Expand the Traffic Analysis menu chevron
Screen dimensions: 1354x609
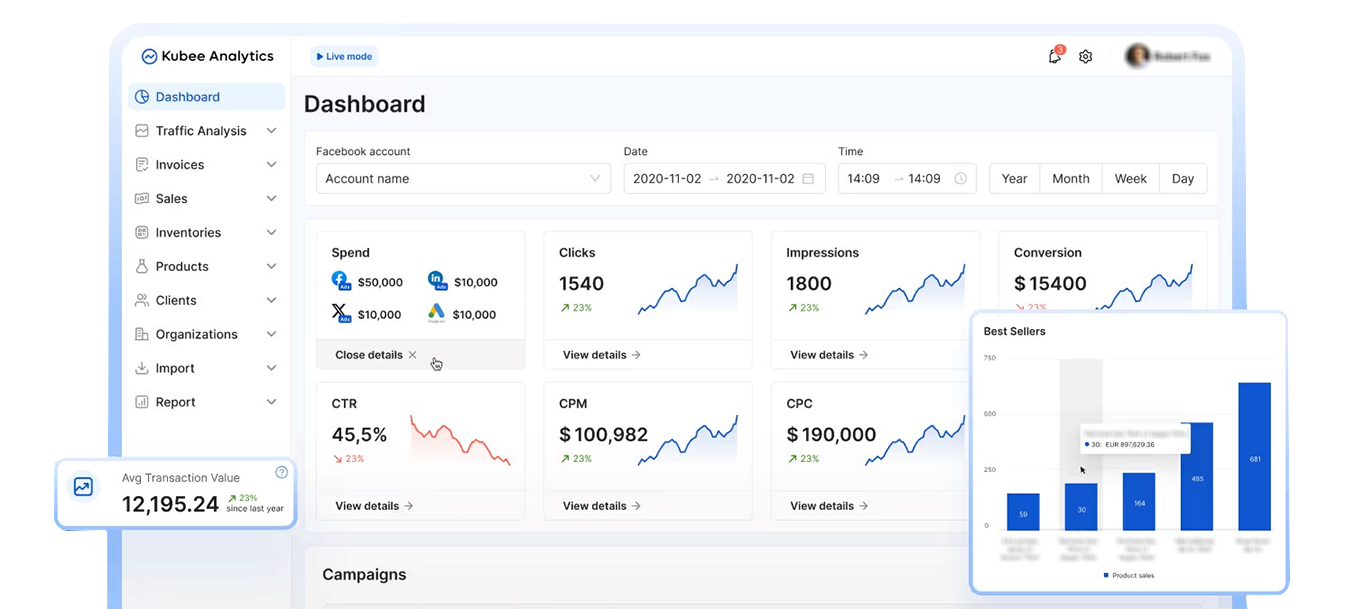(x=271, y=131)
